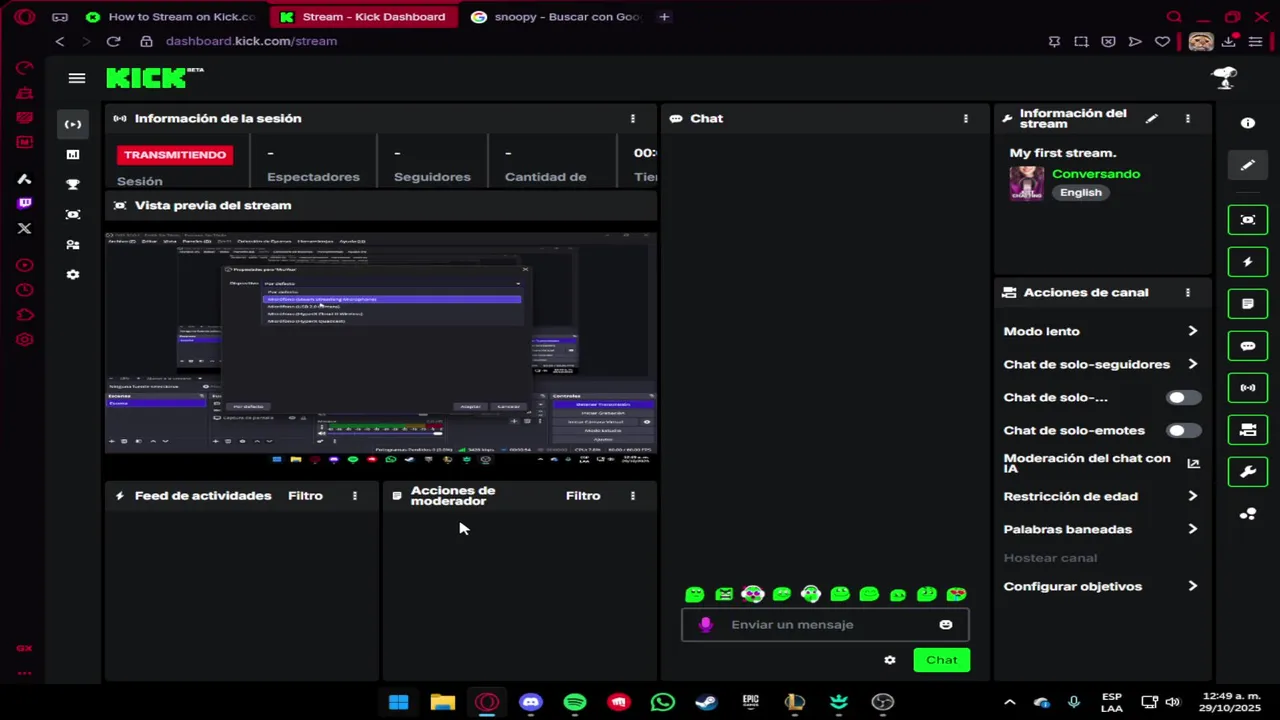The width and height of the screenshot is (1280, 720).
Task: Open the clips capture icon in Kick sidebar
Action: coord(73,214)
